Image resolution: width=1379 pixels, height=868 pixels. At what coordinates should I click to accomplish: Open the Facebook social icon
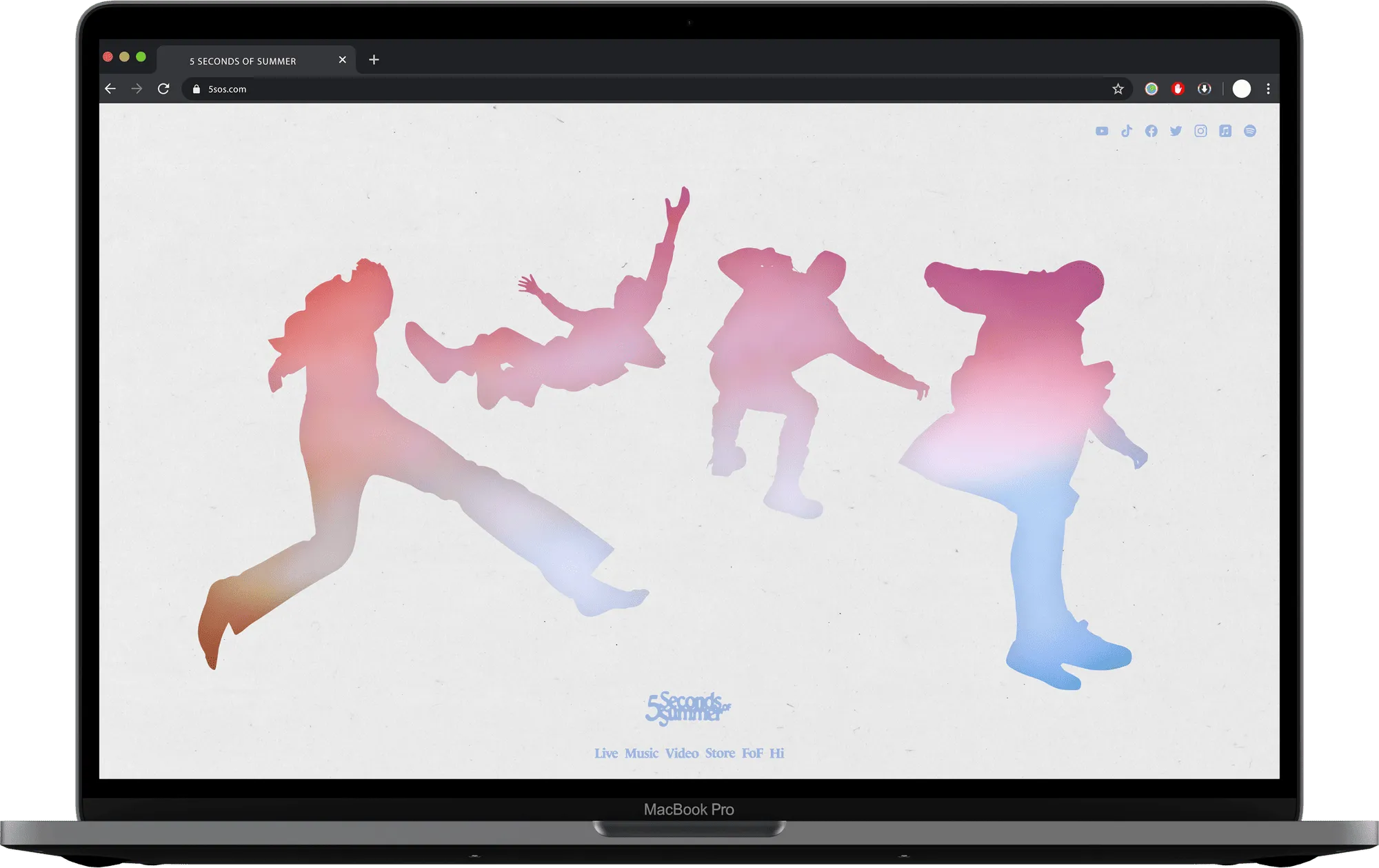[1151, 131]
